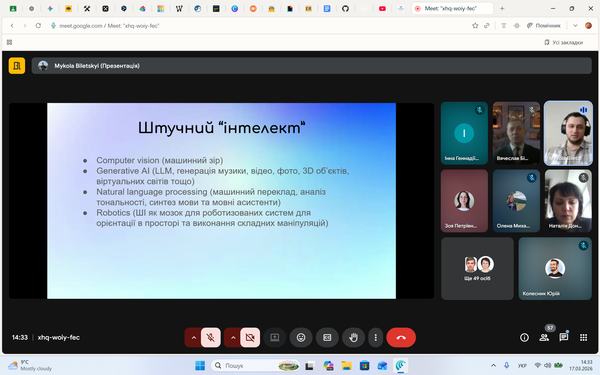Open the chat panel
600x375 pixels.
tap(564, 338)
